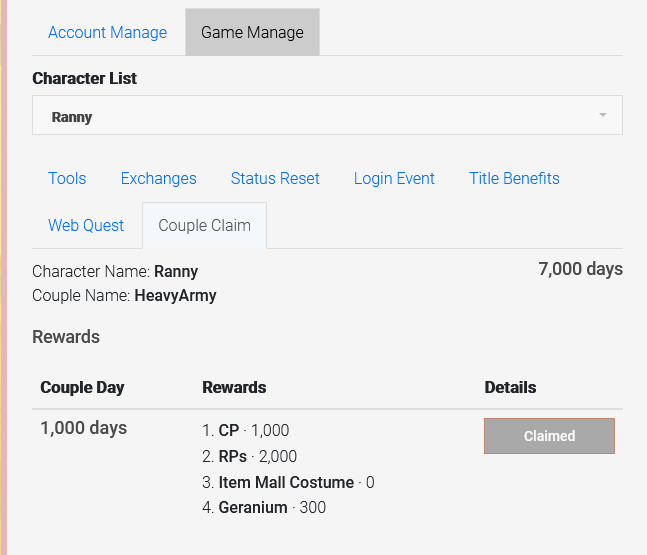Click the 7,000 days couple counter

click(580, 269)
